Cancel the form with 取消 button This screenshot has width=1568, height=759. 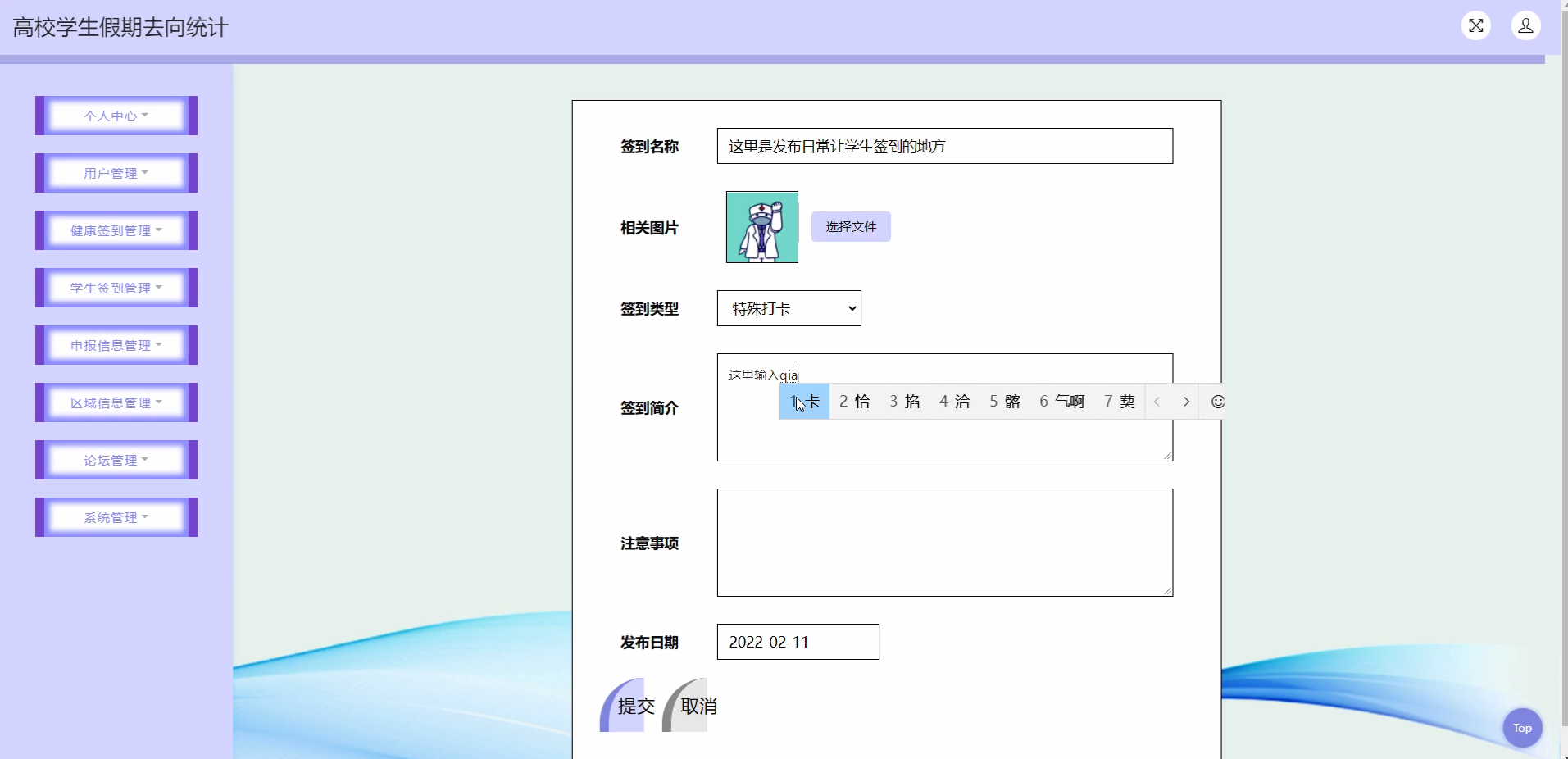[691, 705]
